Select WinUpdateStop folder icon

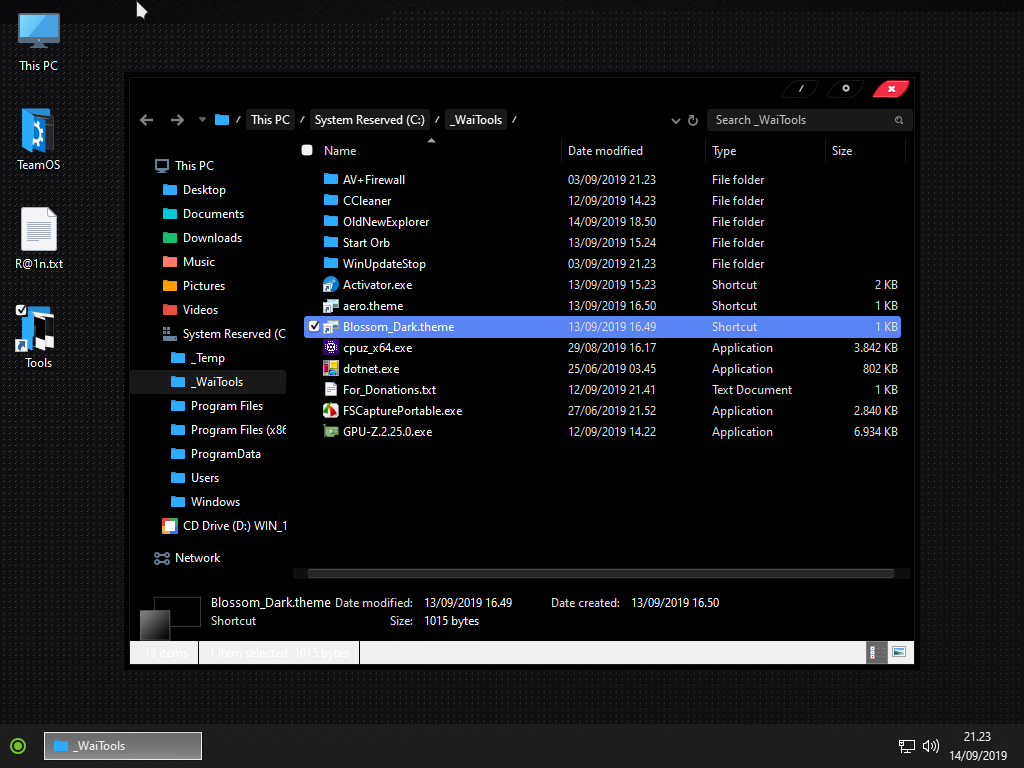click(331, 263)
